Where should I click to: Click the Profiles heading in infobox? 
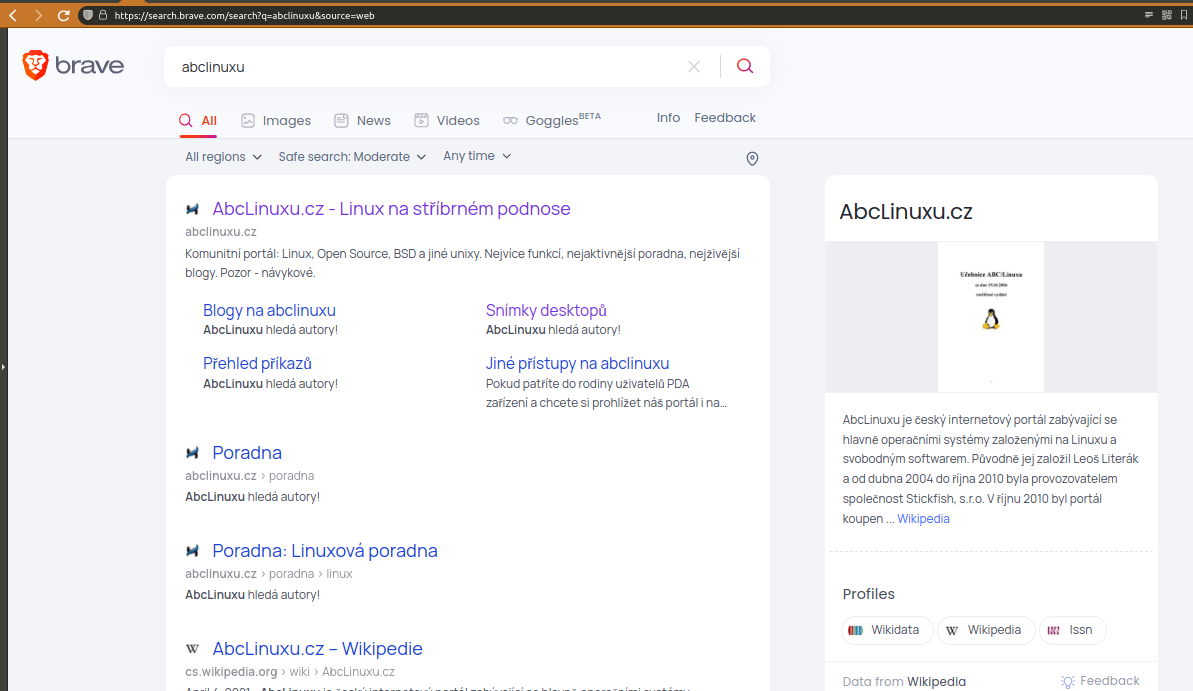[868, 594]
